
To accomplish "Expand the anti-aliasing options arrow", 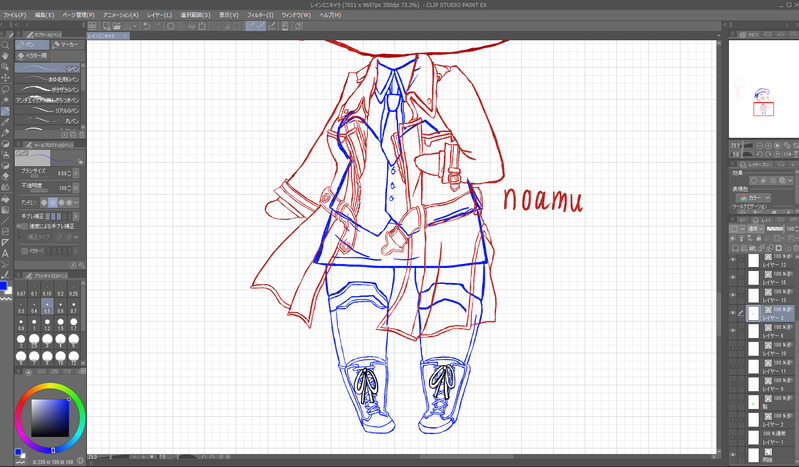I will tap(76, 203).
